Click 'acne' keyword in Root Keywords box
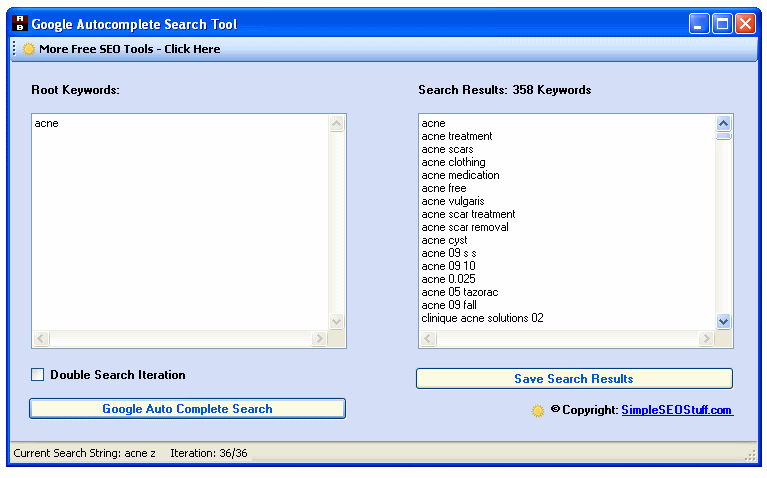 click(46, 123)
